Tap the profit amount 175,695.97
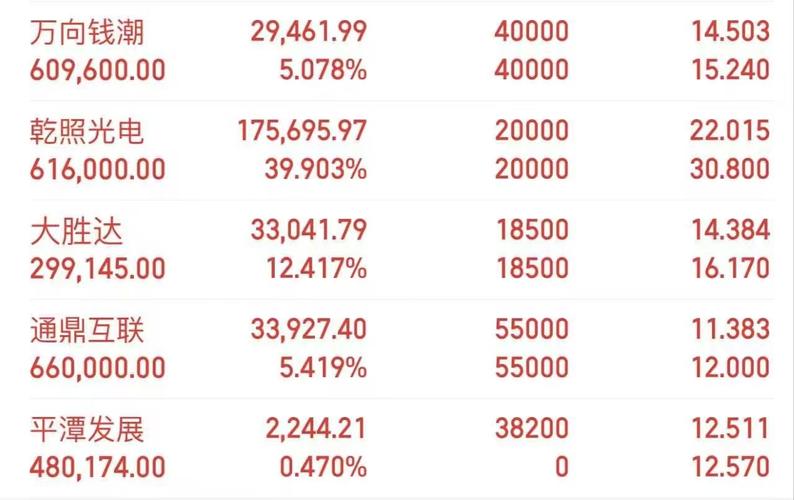Screen dimensions: 794x500 302,131
